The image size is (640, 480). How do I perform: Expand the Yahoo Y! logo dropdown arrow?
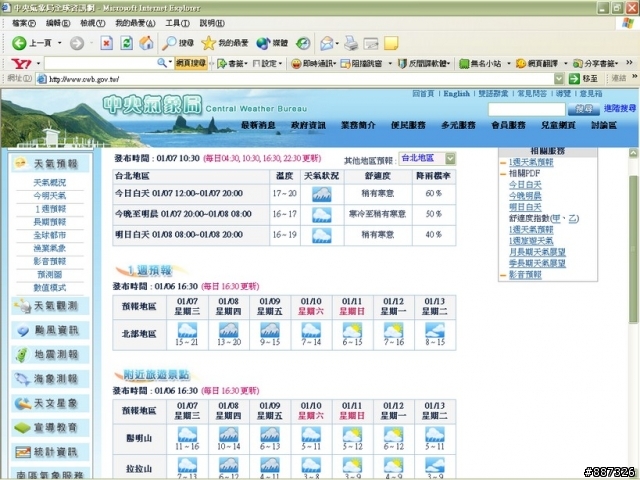click(x=38, y=63)
